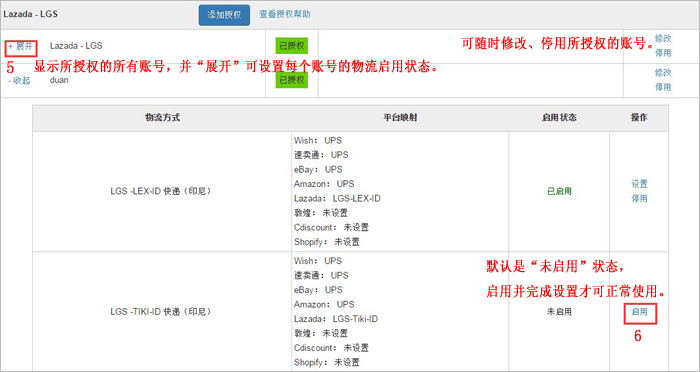Click the LGS -LEX-ID 快递（印尼） cell
Screen dimensions: 700x372
[x=161, y=191]
